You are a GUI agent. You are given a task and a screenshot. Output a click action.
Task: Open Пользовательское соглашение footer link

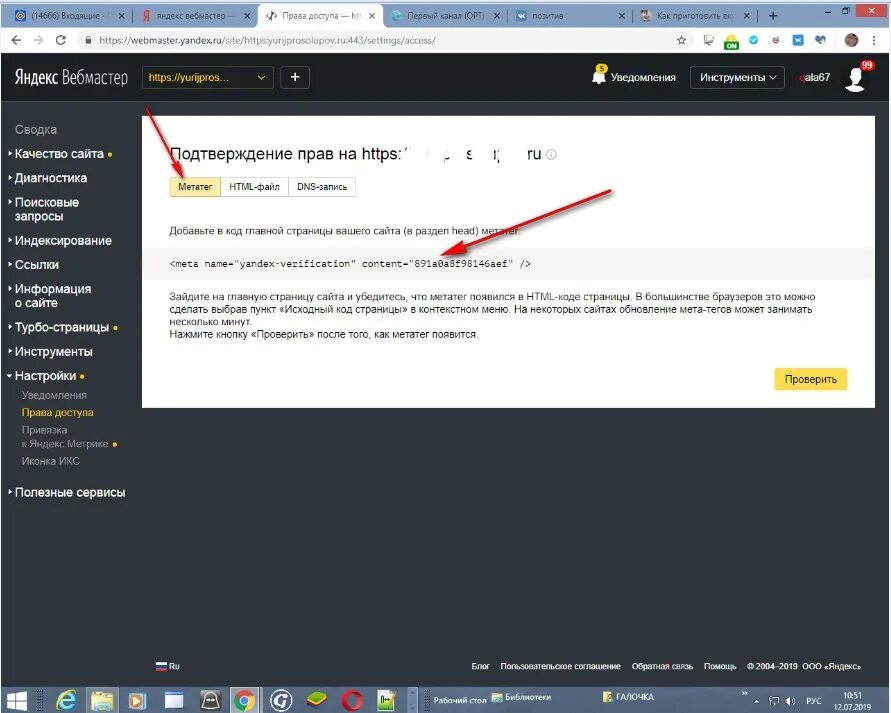coord(560,666)
